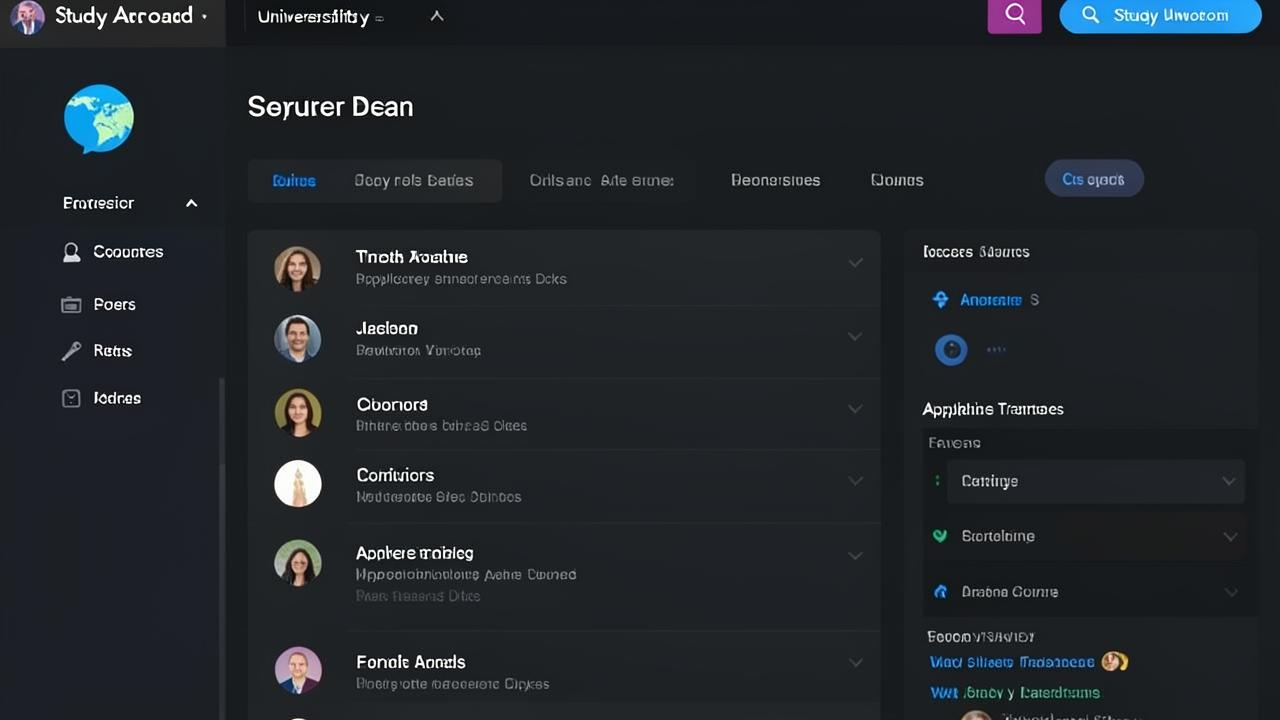Image resolution: width=1280 pixels, height=720 pixels.
Task: Open the Bortolnine dropdown arrow
Action: (x=1229, y=537)
